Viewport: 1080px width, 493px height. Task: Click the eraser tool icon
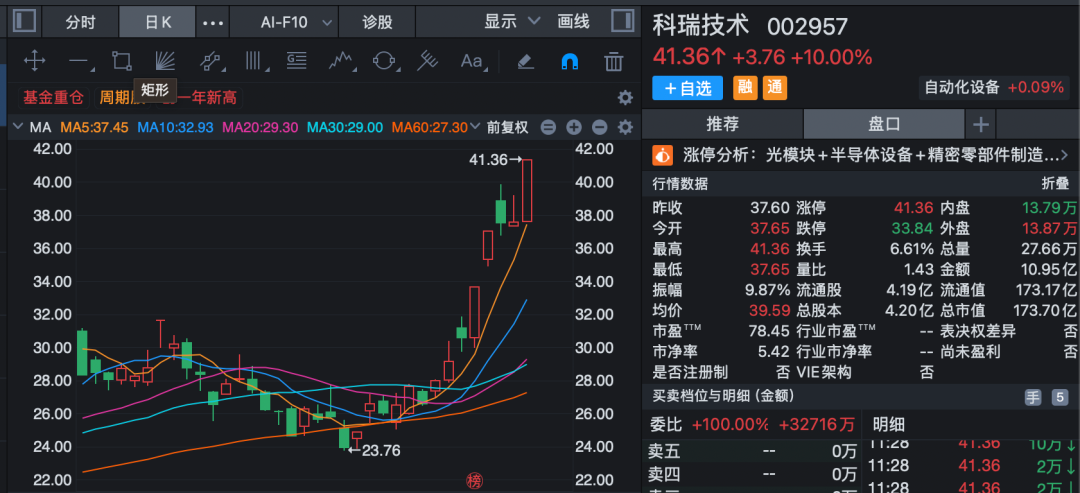[525, 61]
